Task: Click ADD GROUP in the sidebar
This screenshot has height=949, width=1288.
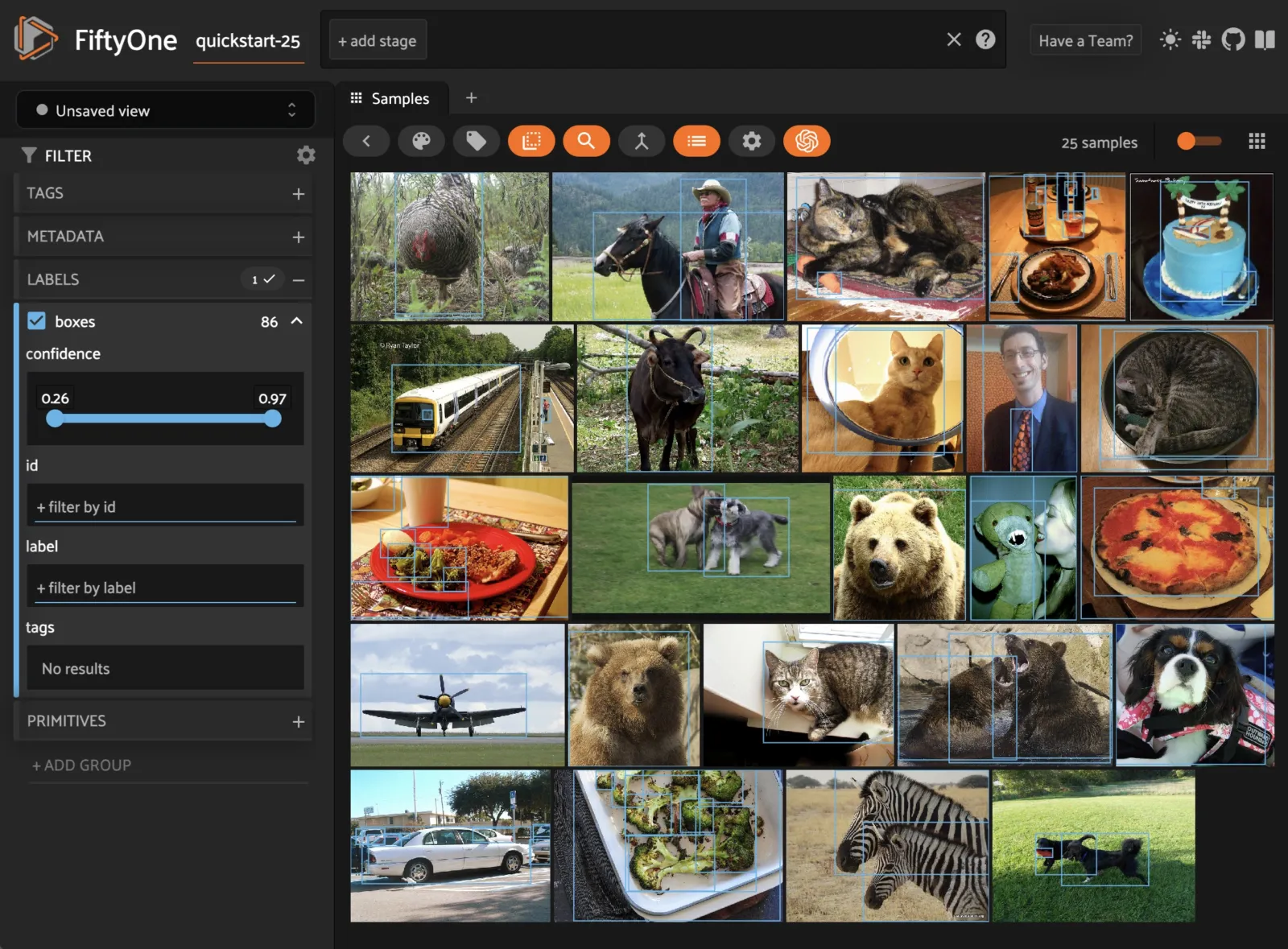Action: pyautogui.click(x=81, y=765)
